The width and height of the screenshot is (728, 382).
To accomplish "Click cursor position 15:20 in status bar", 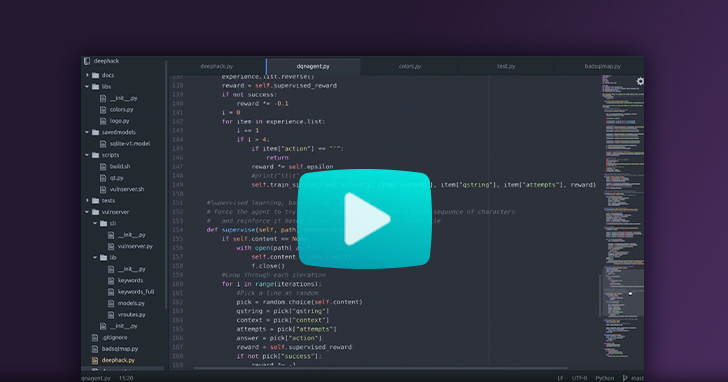I will click(x=126, y=378).
